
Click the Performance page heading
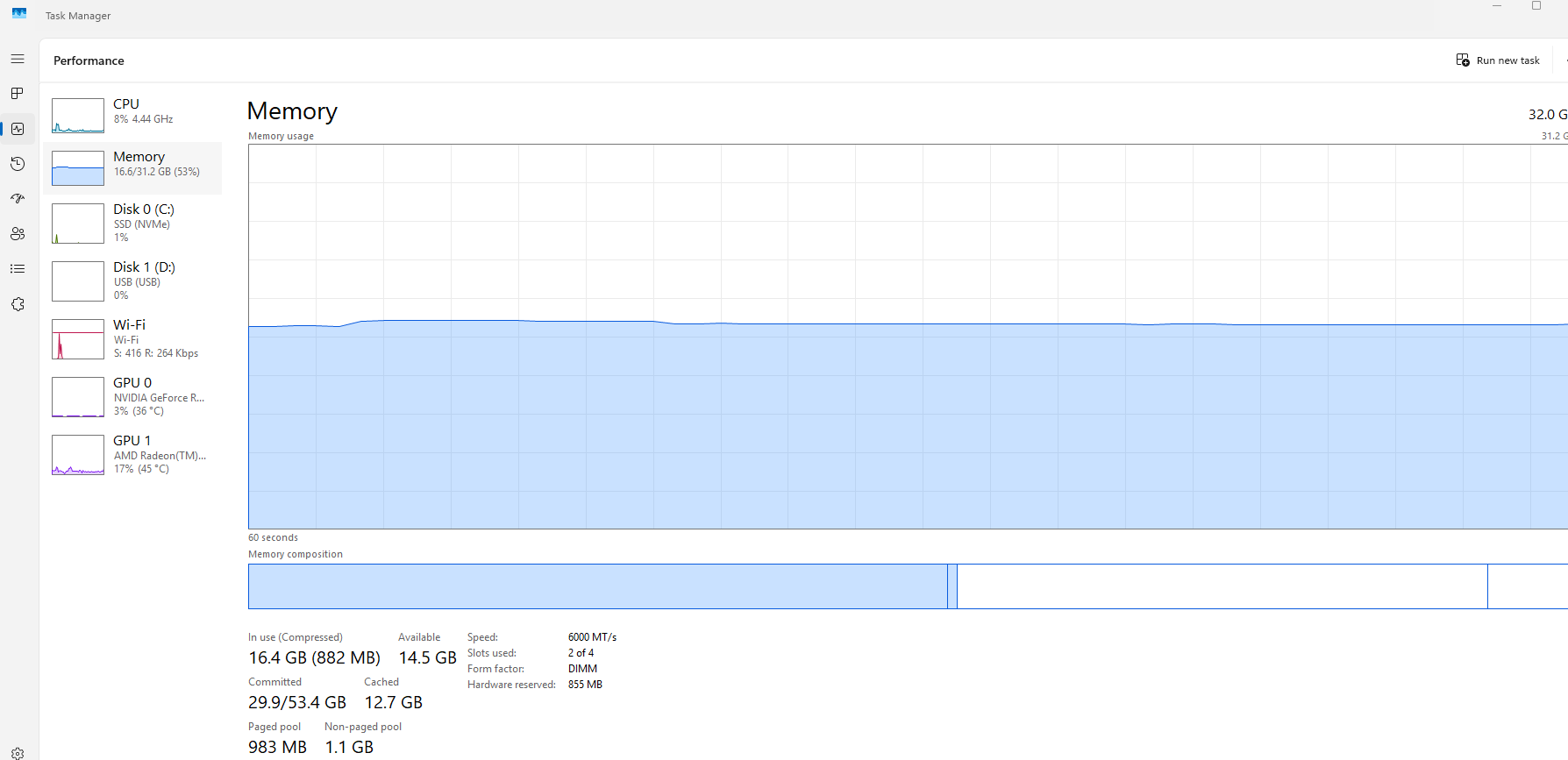[x=89, y=60]
